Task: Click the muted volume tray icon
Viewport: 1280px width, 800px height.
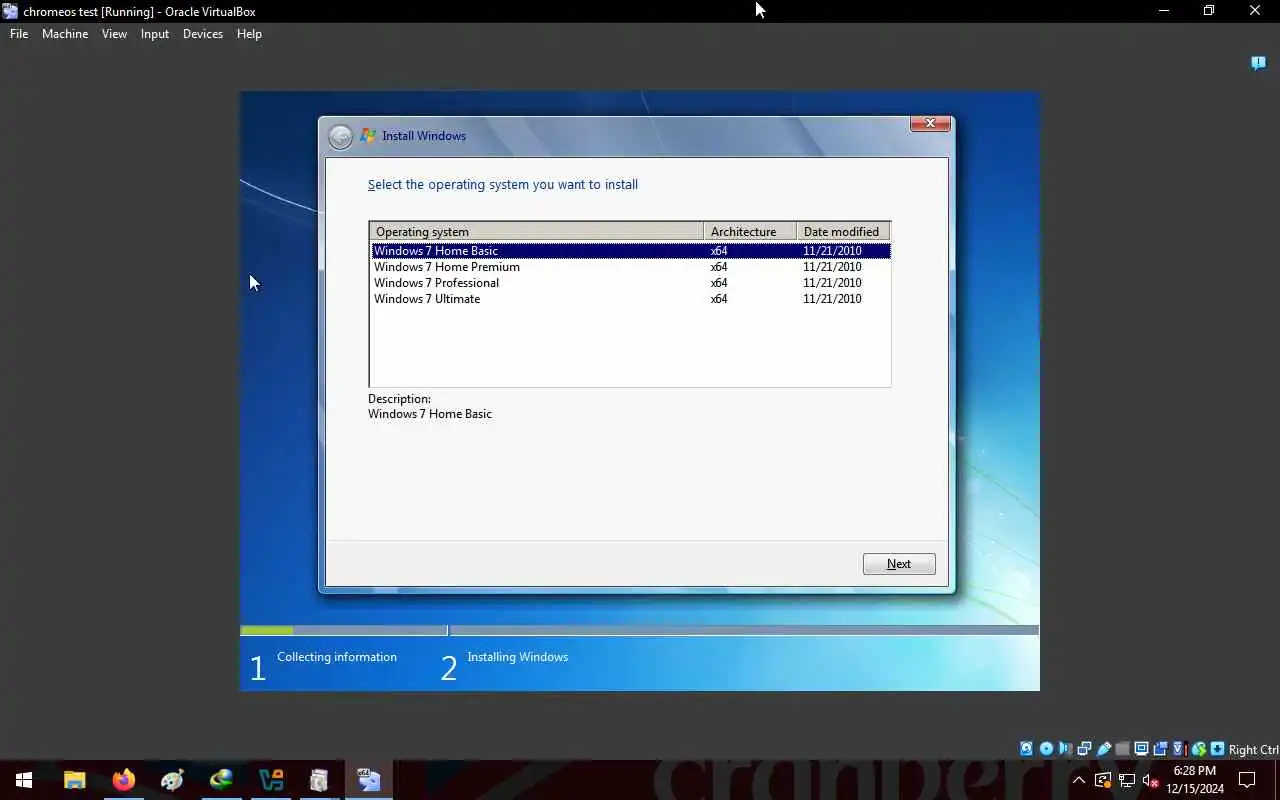Action: click(1150, 780)
